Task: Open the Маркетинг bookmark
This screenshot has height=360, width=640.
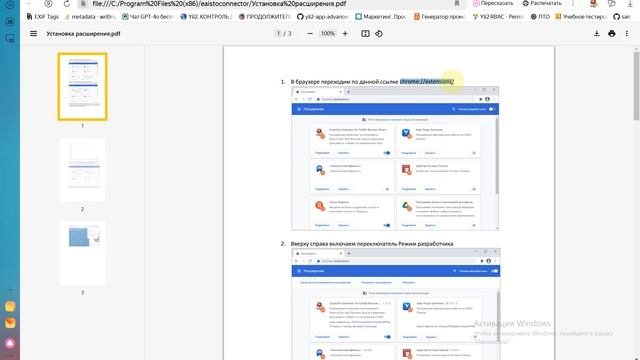Action: point(380,17)
